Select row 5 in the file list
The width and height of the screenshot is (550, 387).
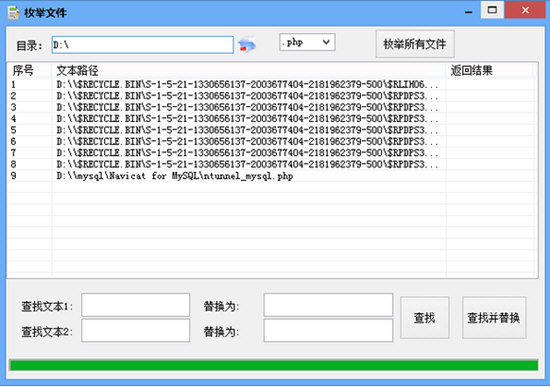point(272,130)
